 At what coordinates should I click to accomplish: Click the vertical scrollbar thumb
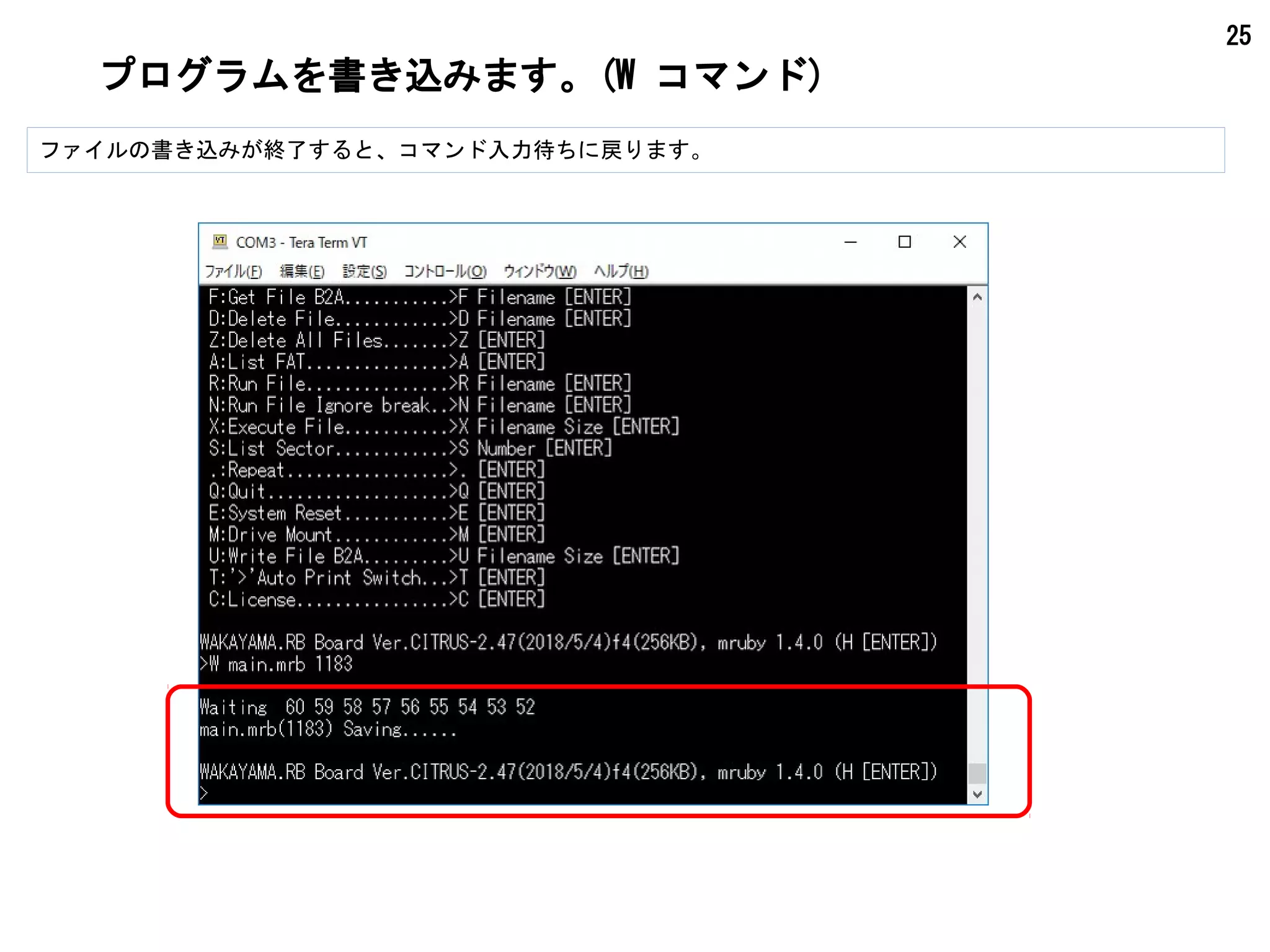[977, 773]
